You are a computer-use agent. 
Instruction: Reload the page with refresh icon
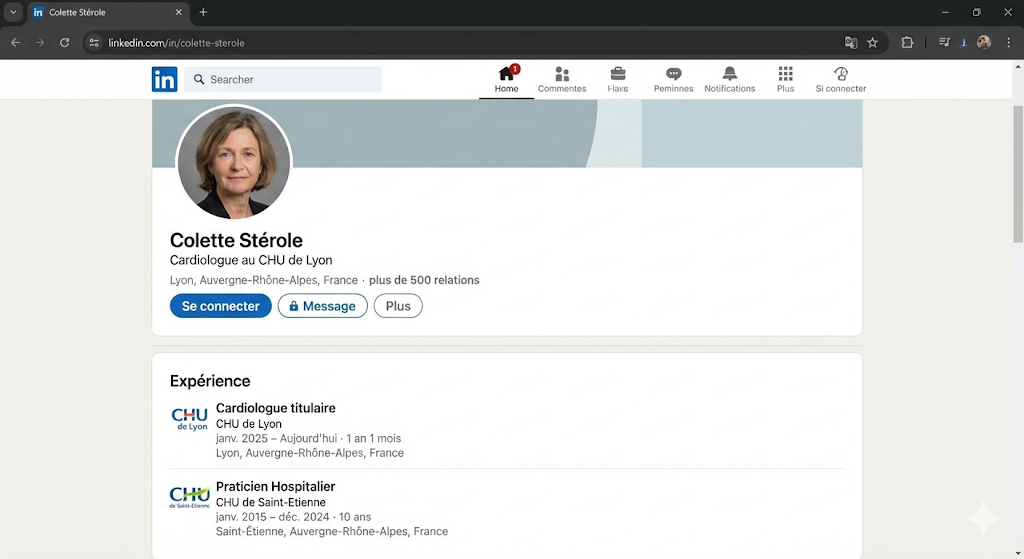tap(64, 42)
